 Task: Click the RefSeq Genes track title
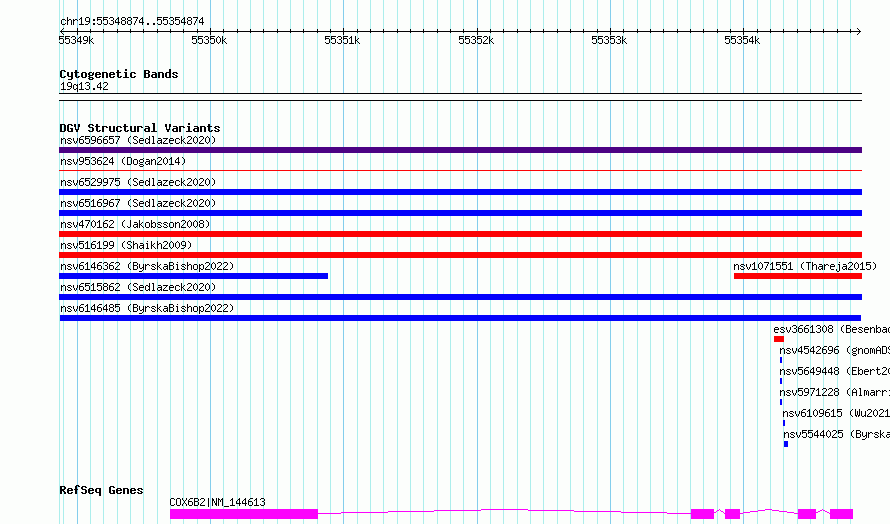click(101, 490)
